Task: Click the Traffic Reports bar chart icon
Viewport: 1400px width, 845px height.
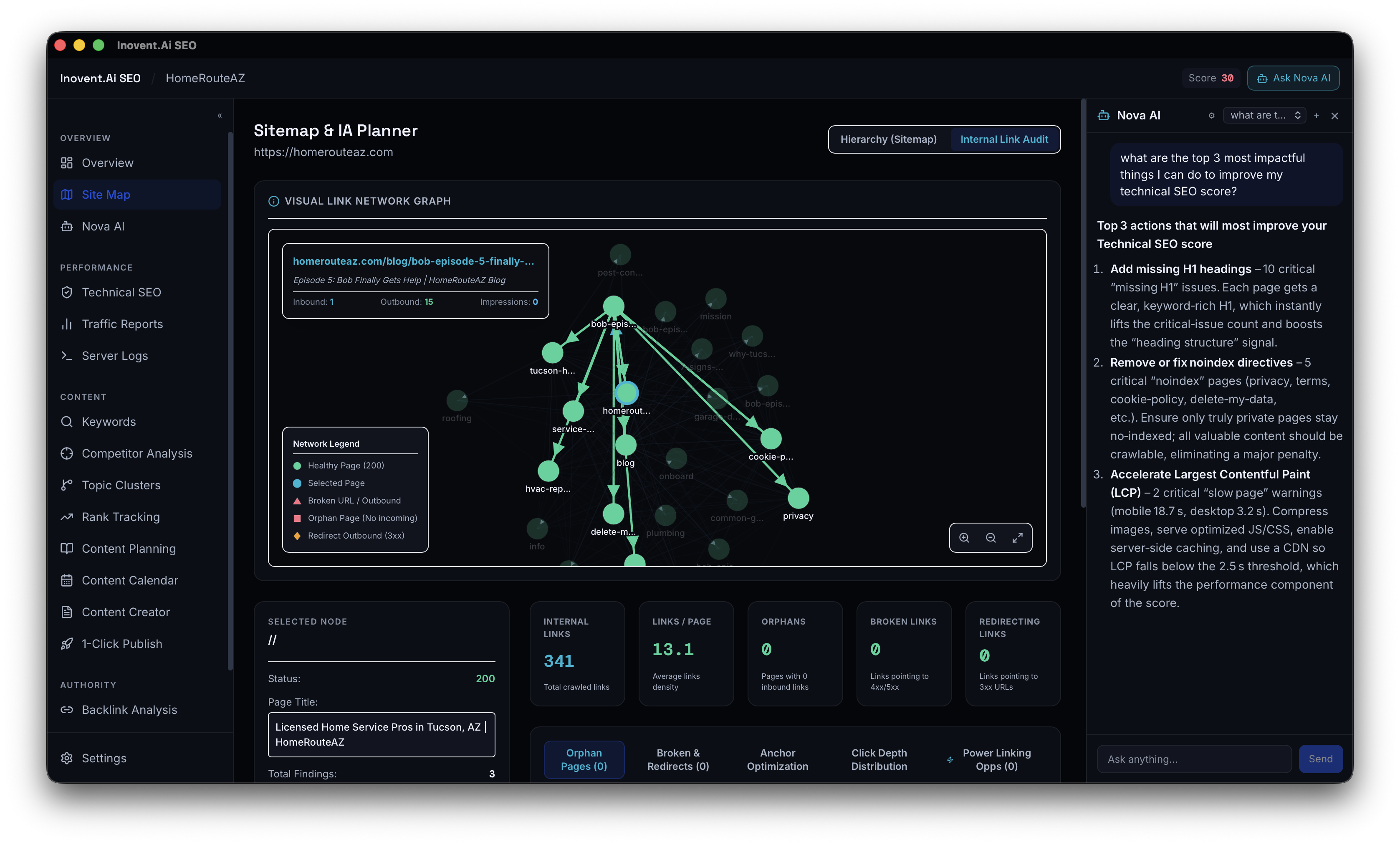Action: coord(66,324)
